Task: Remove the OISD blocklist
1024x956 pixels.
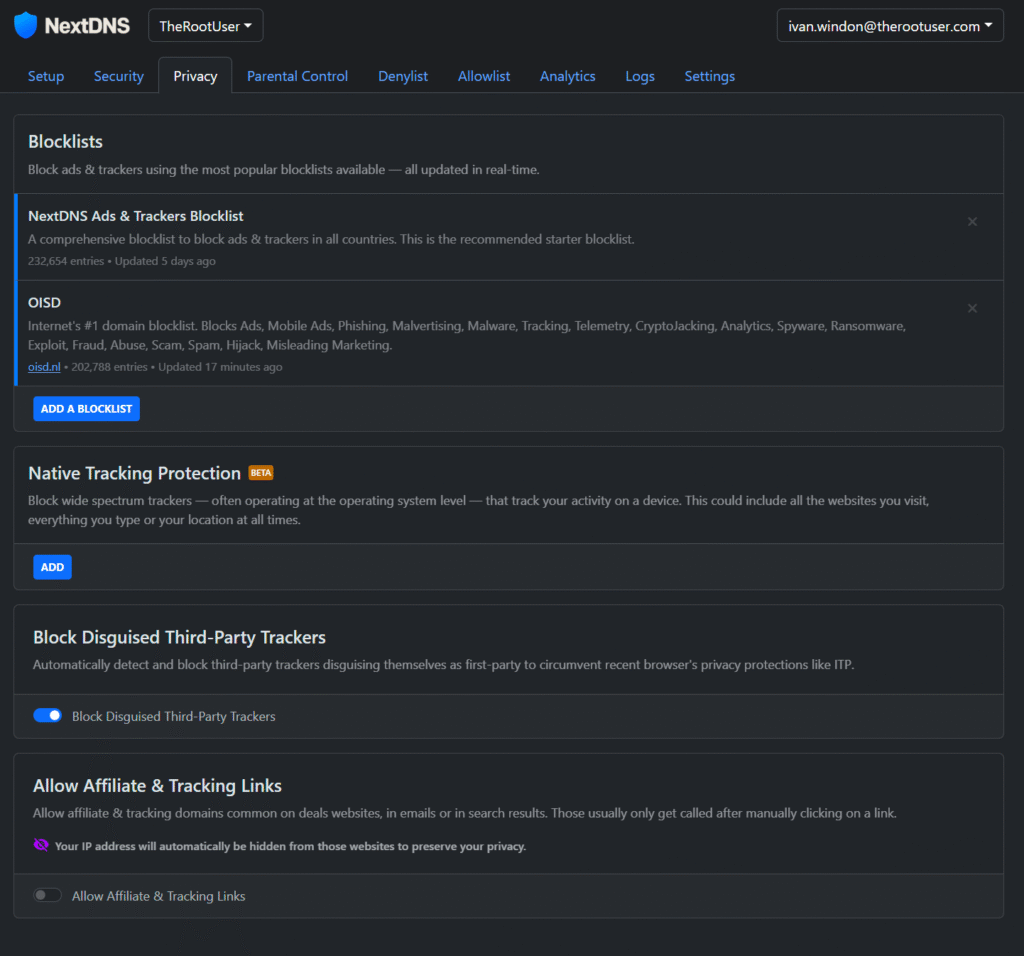Action: pyautogui.click(x=972, y=308)
